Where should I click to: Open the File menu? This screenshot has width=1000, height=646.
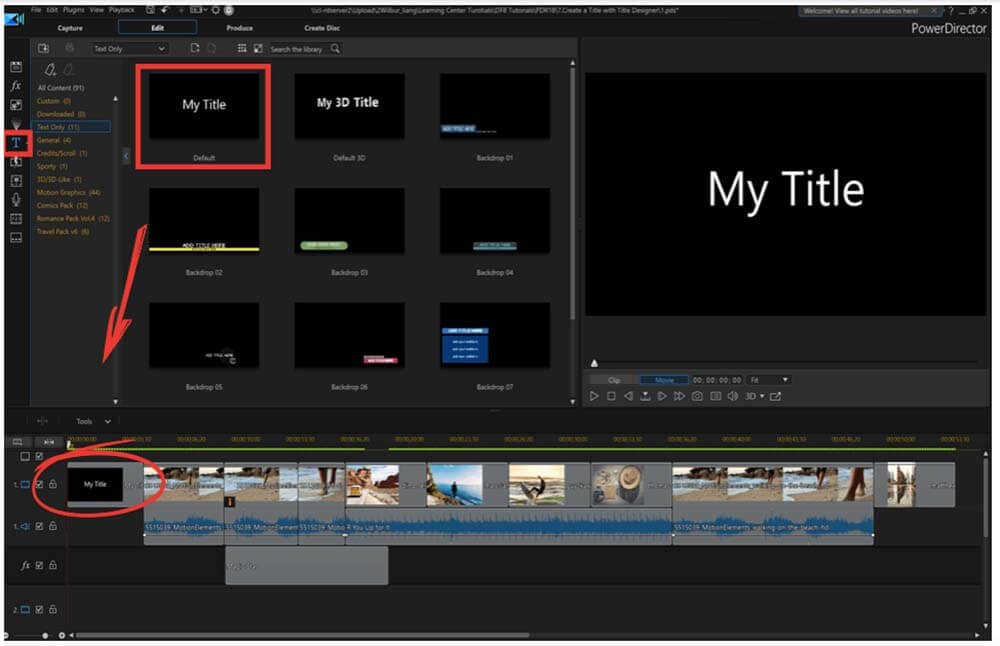pos(36,10)
